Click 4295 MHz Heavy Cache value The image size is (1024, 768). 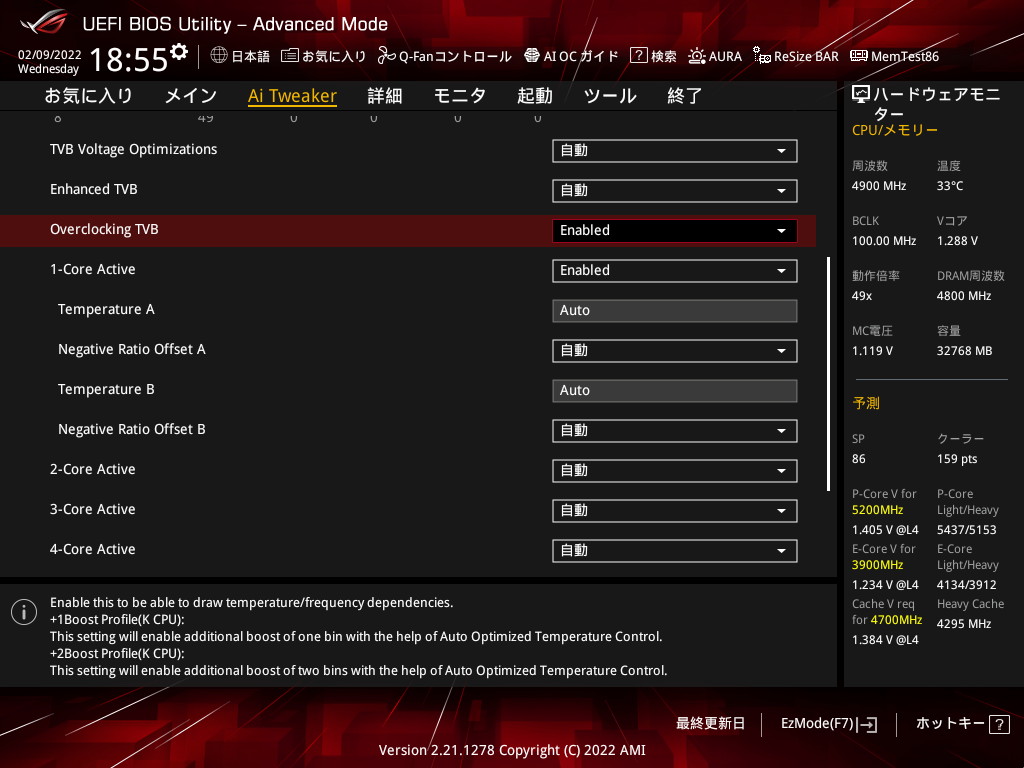coord(964,624)
